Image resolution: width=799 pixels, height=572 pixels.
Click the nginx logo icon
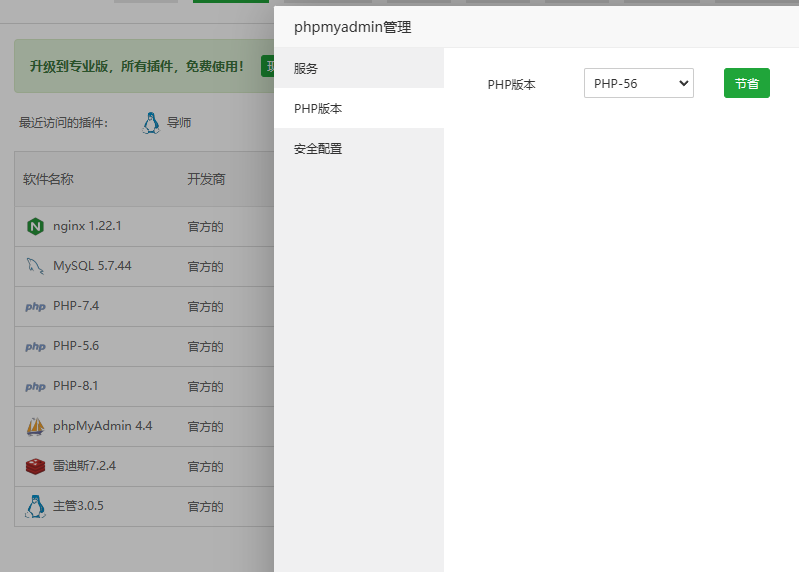[35, 226]
